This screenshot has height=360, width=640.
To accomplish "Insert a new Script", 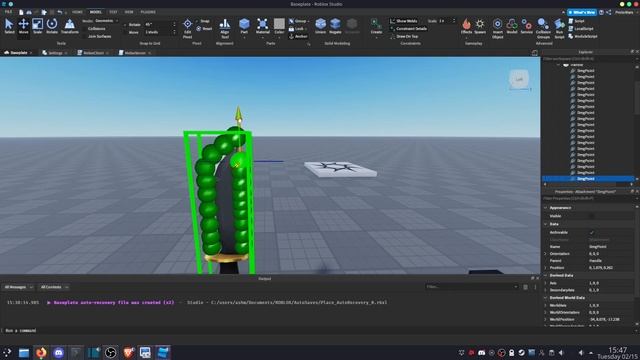I will tap(576, 21).
